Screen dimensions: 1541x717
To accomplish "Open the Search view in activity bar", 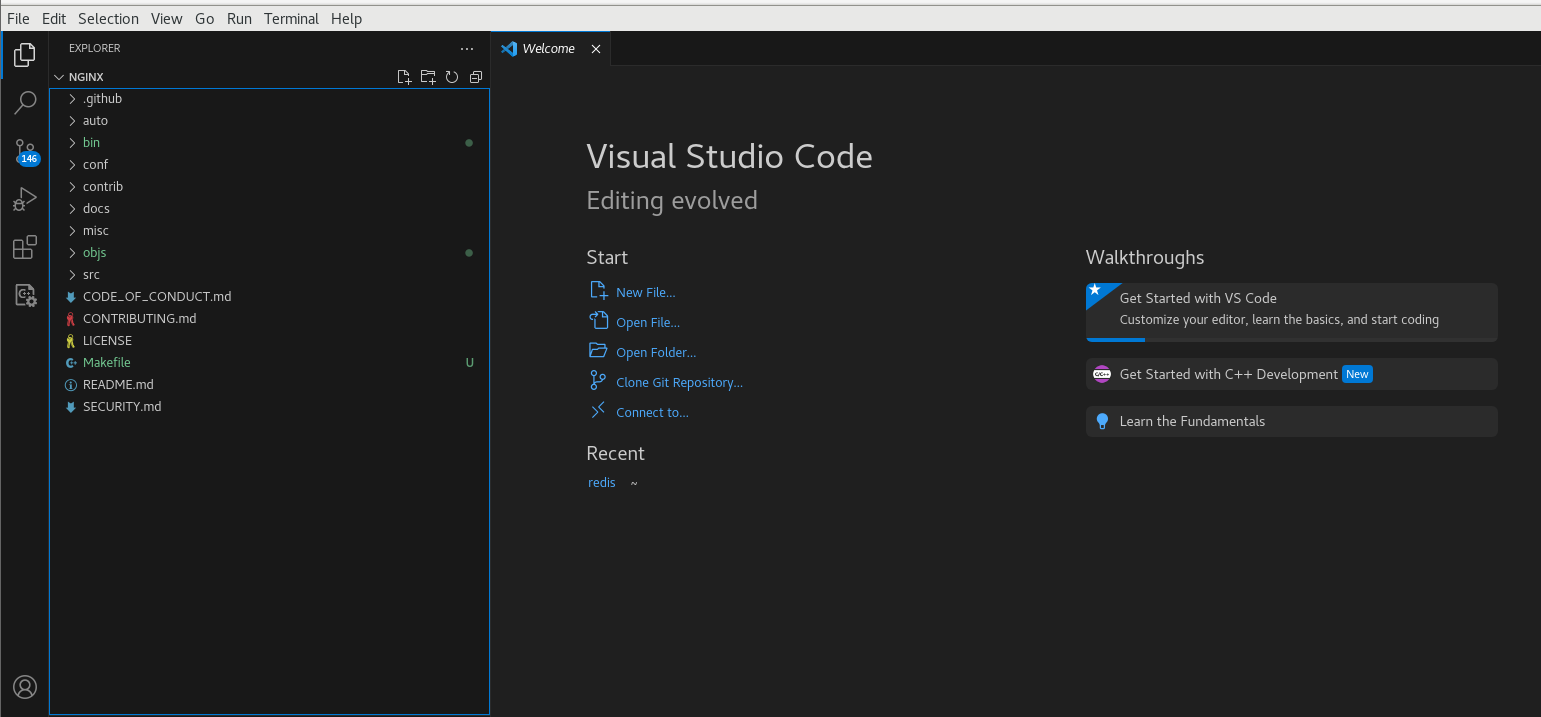I will coord(25,103).
